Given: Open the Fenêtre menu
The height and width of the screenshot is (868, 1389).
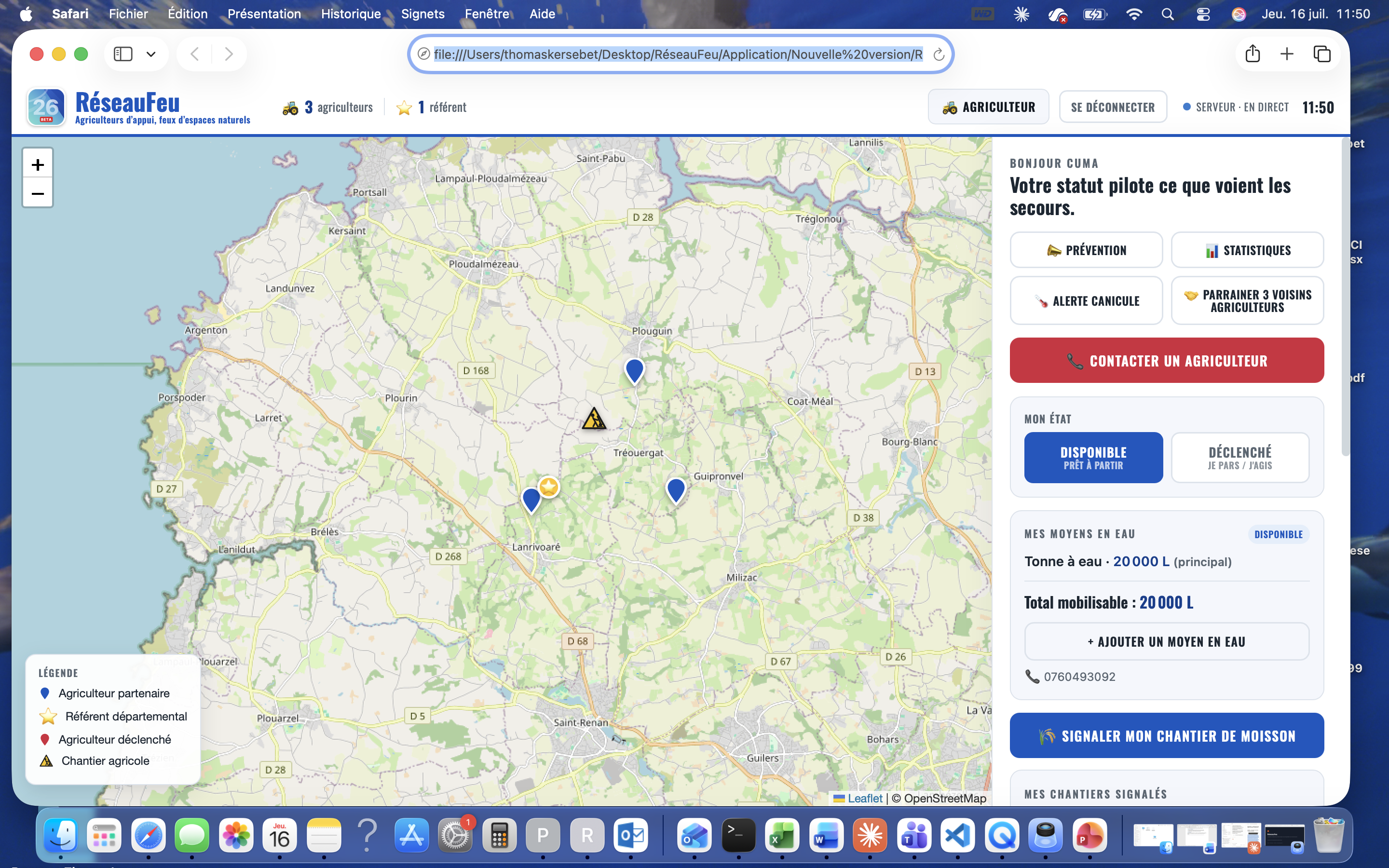Looking at the screenshot, I should [487, 14].
